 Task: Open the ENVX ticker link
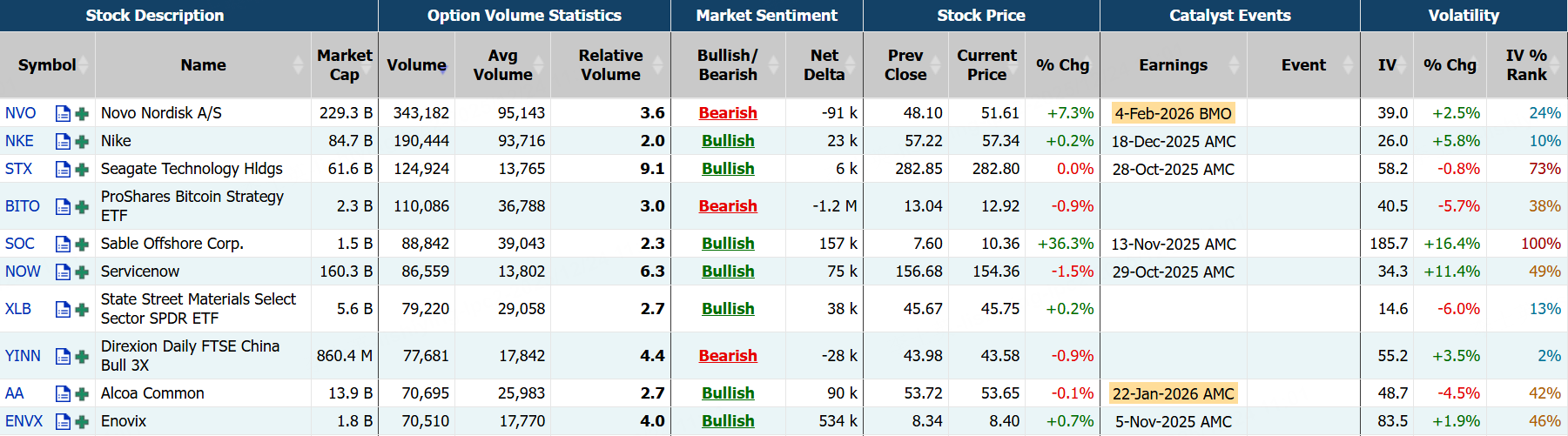pos(24,421)
